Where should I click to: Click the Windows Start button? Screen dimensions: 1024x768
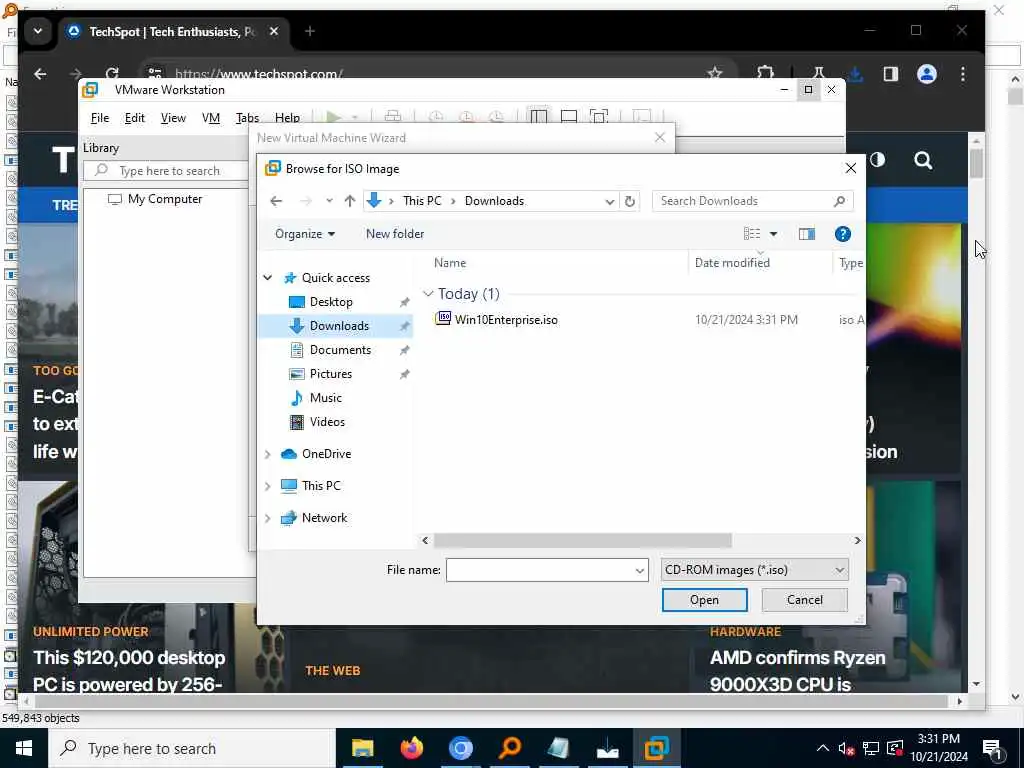(24, 748)
